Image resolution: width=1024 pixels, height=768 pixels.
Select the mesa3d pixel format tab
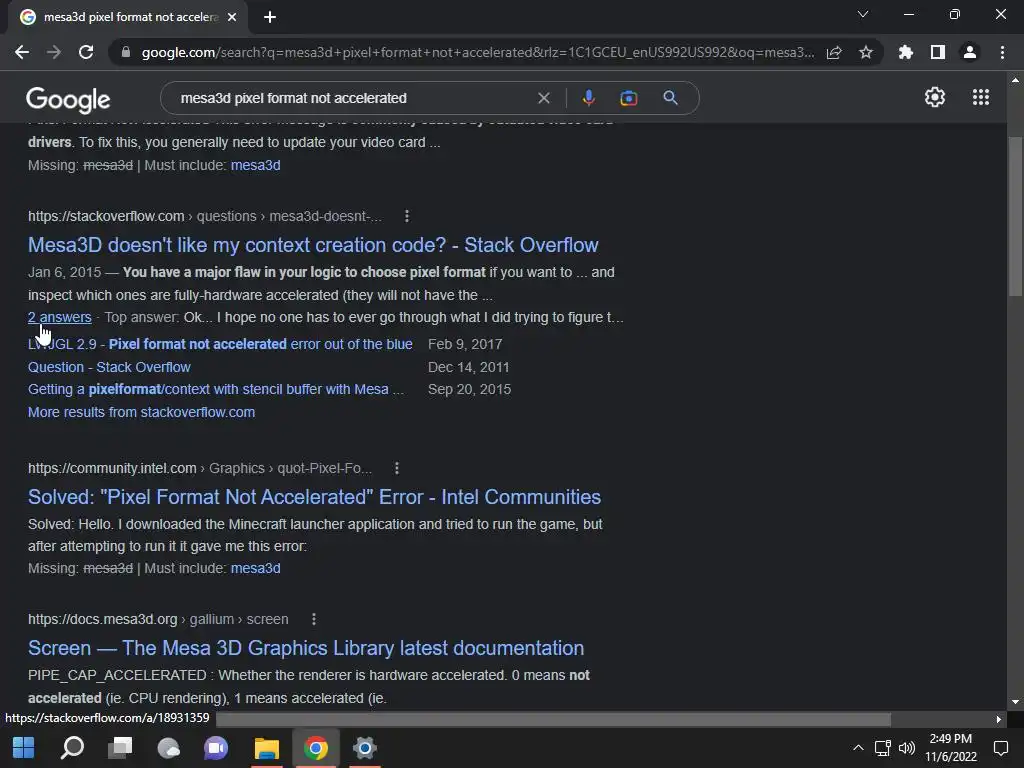click(x=128, y=17)
